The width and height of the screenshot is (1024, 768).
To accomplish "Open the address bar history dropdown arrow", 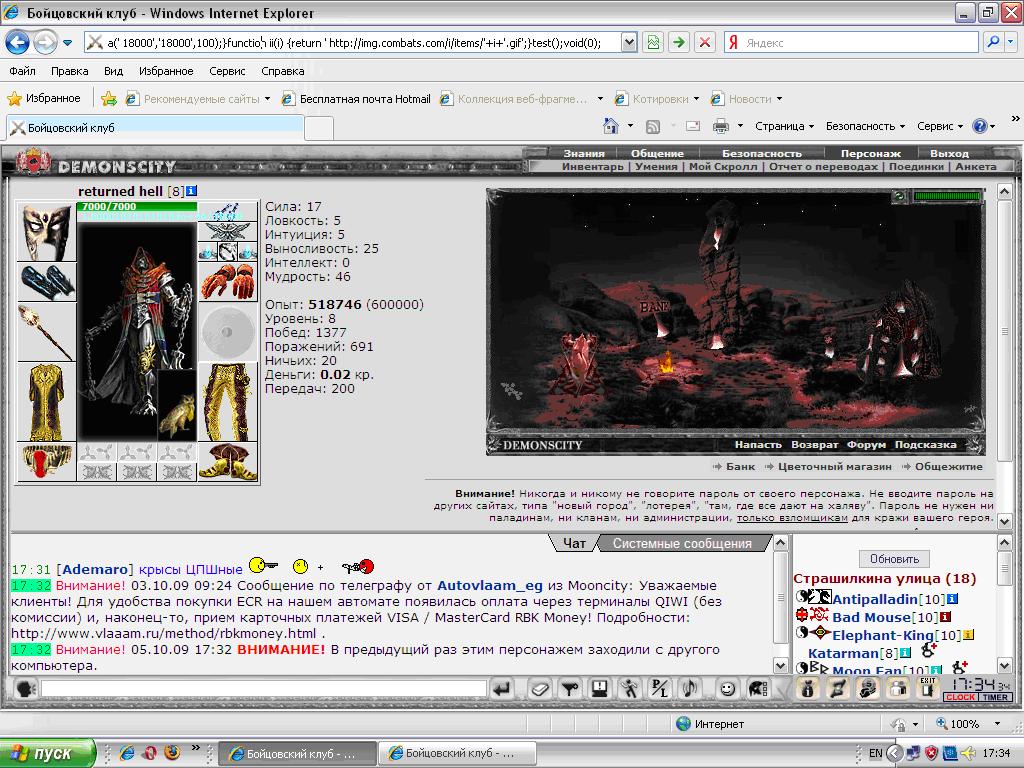I will point(628,42).
